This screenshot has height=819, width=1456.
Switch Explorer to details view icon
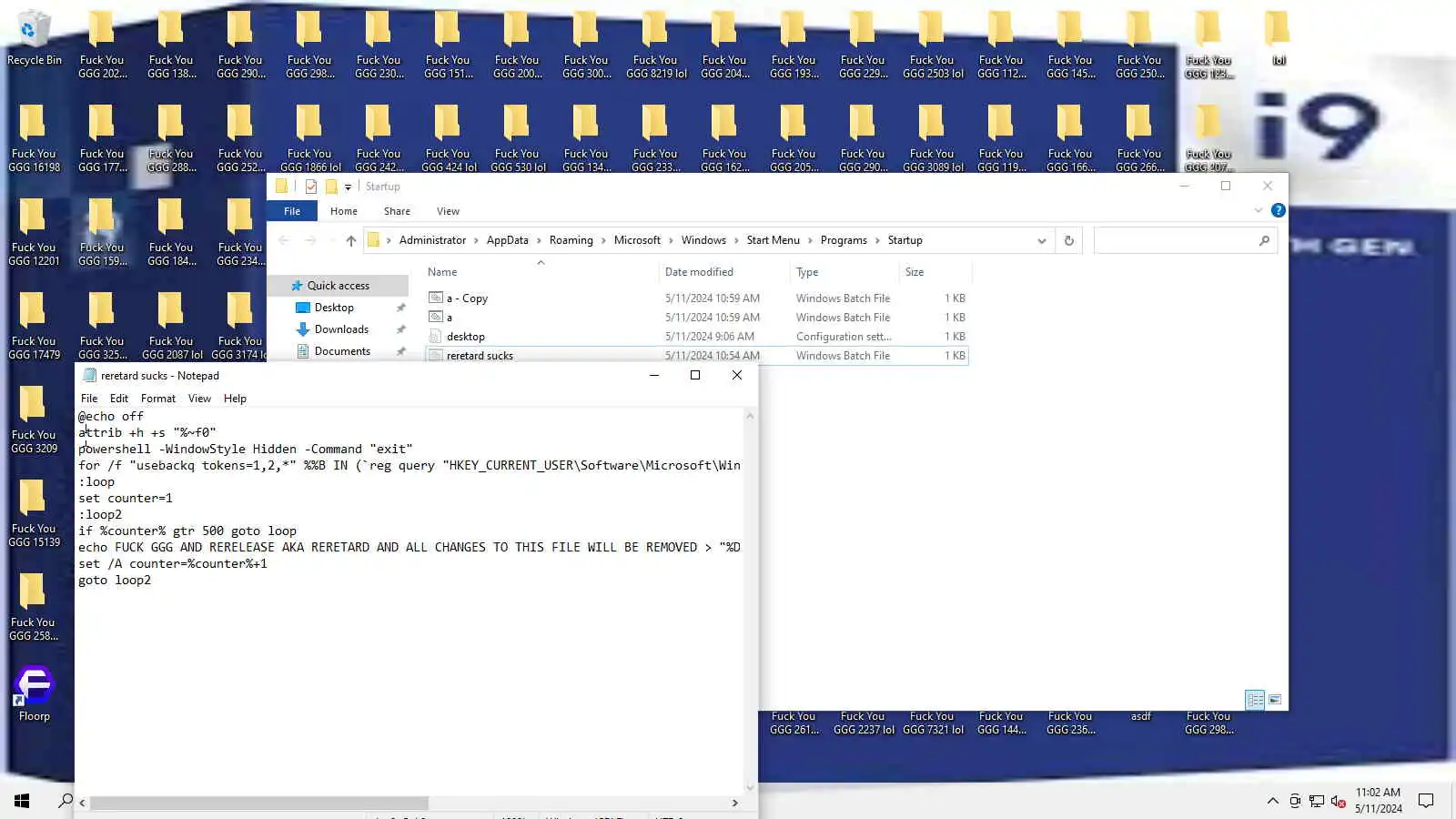(1255, 700)
